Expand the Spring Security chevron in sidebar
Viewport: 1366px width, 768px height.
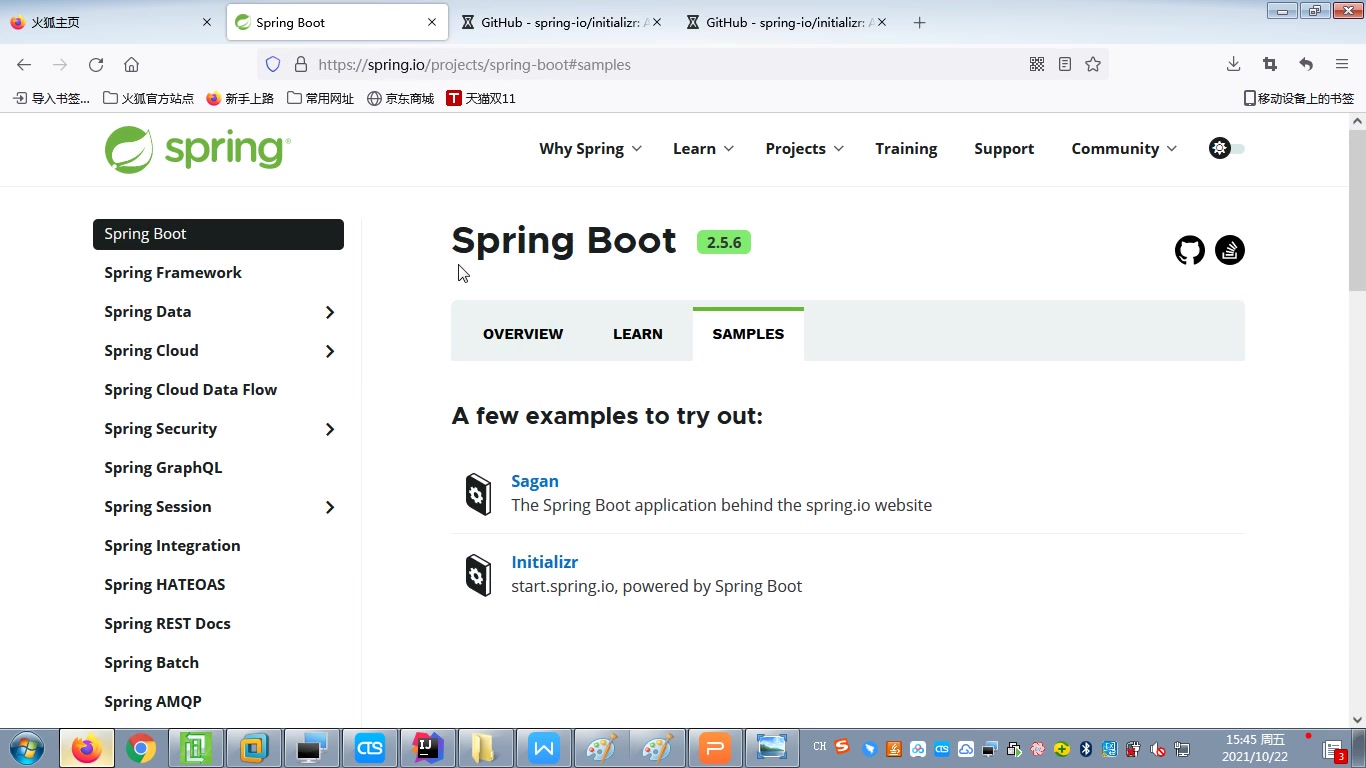pyautogui.click(x=330, y=430)
